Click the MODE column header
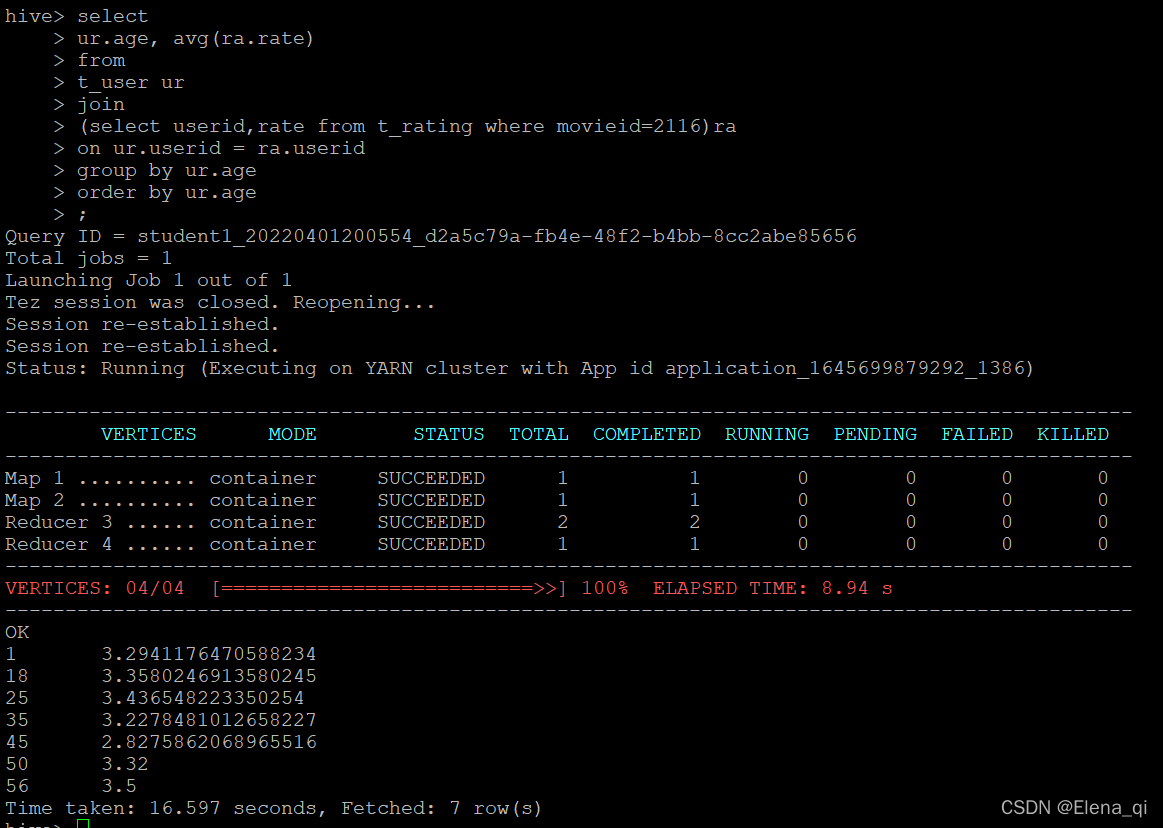1163x828 pixels. click(x=292, y=434)
